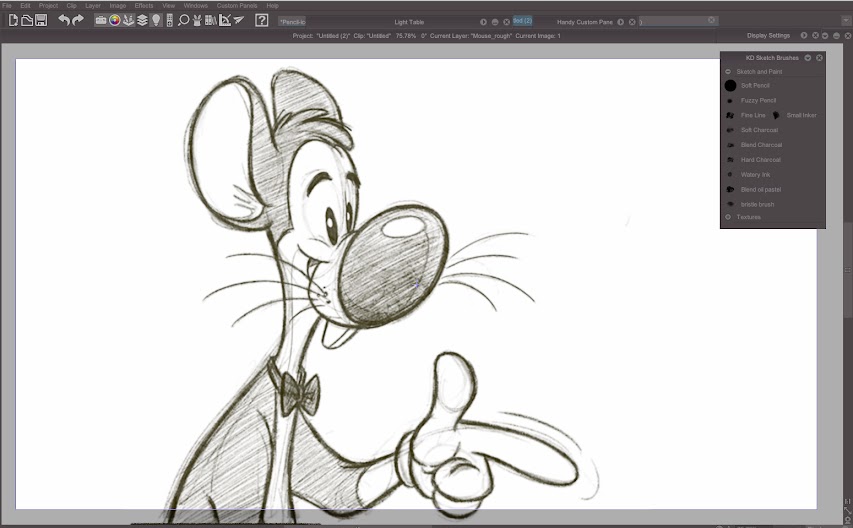Image resolution: width=853 pixels, height=528 pixels.
Task: Open the KD Sketch Brushes panel dropdown
Action: click(808, 58)
